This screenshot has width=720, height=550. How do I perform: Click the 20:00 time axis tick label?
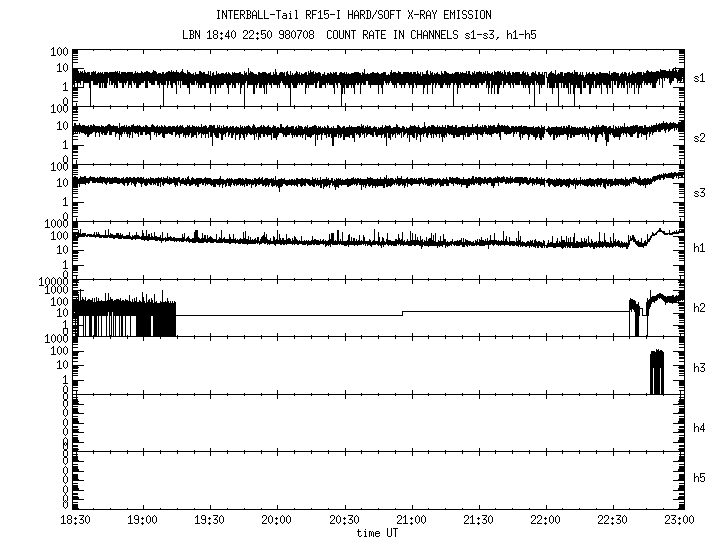point(277,521)
